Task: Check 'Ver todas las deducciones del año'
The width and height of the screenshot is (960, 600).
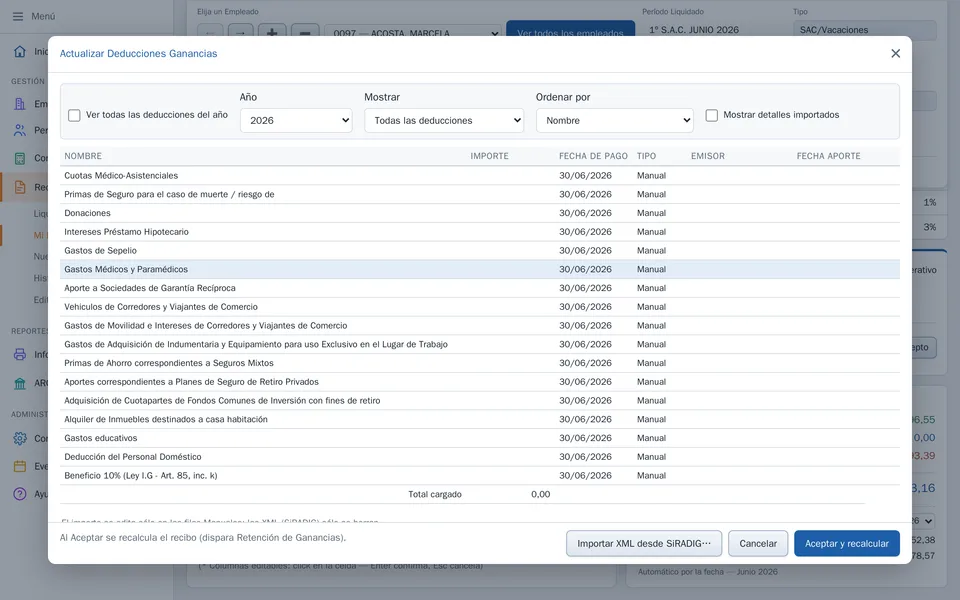Action: (x=74, y=115)
